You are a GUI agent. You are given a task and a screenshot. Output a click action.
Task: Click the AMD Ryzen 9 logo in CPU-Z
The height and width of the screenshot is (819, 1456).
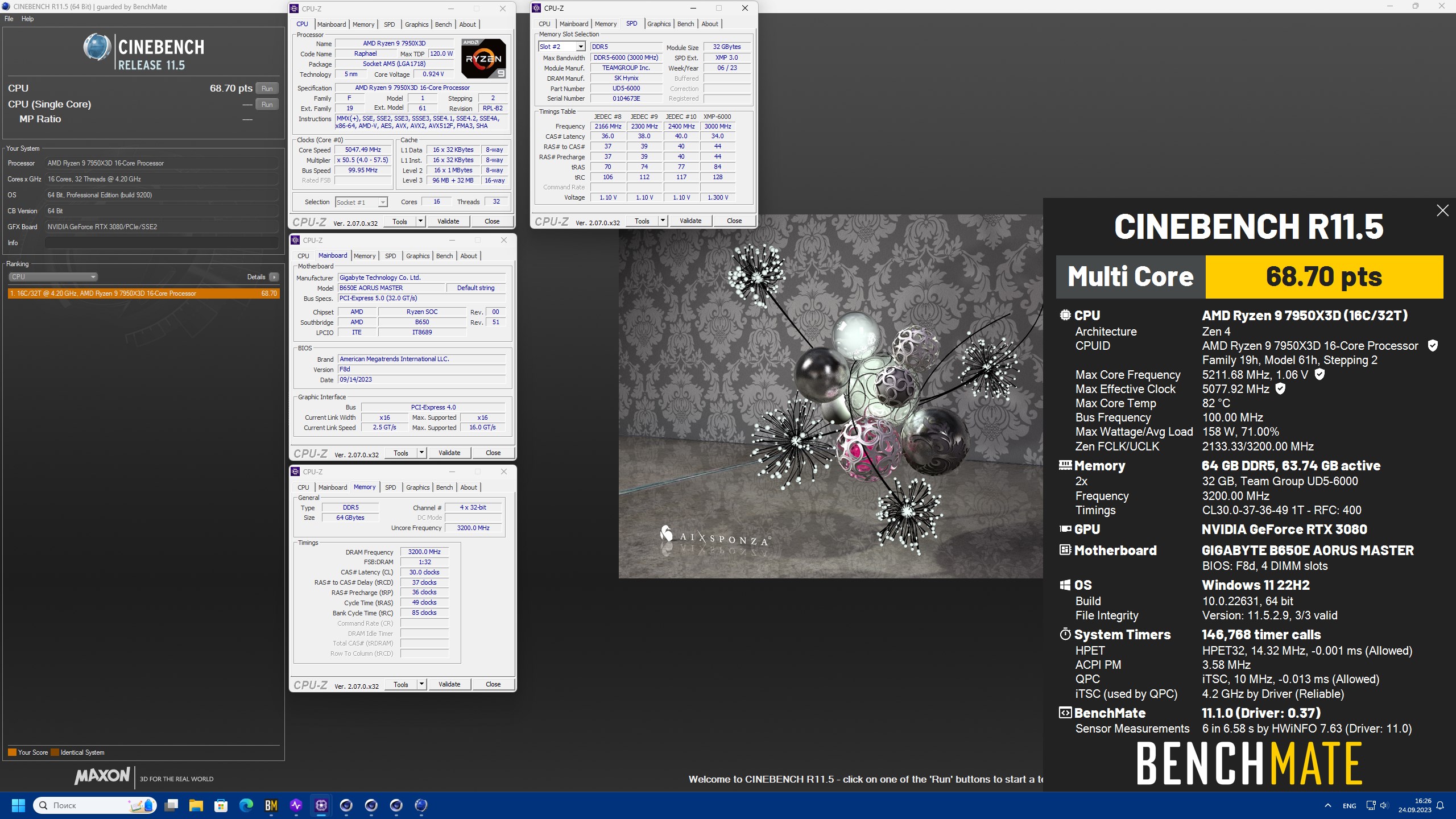click(x=483, y=58)
